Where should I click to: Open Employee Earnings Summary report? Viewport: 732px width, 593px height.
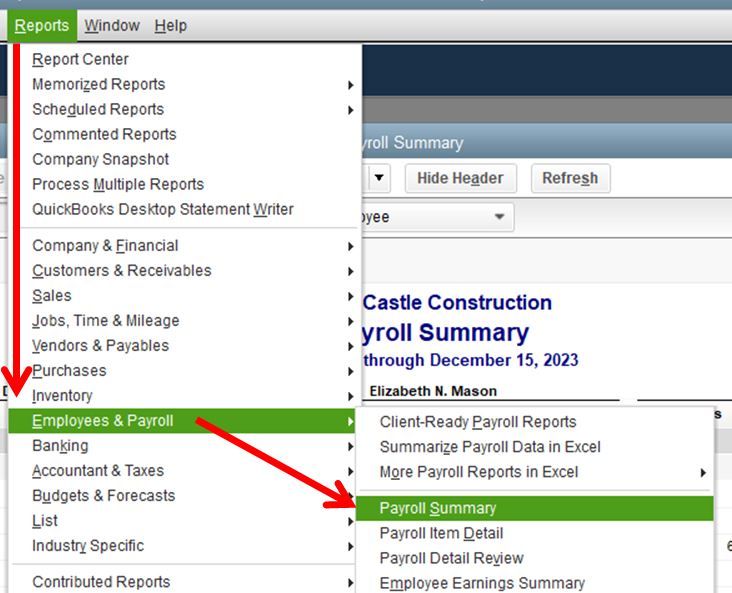535,583
